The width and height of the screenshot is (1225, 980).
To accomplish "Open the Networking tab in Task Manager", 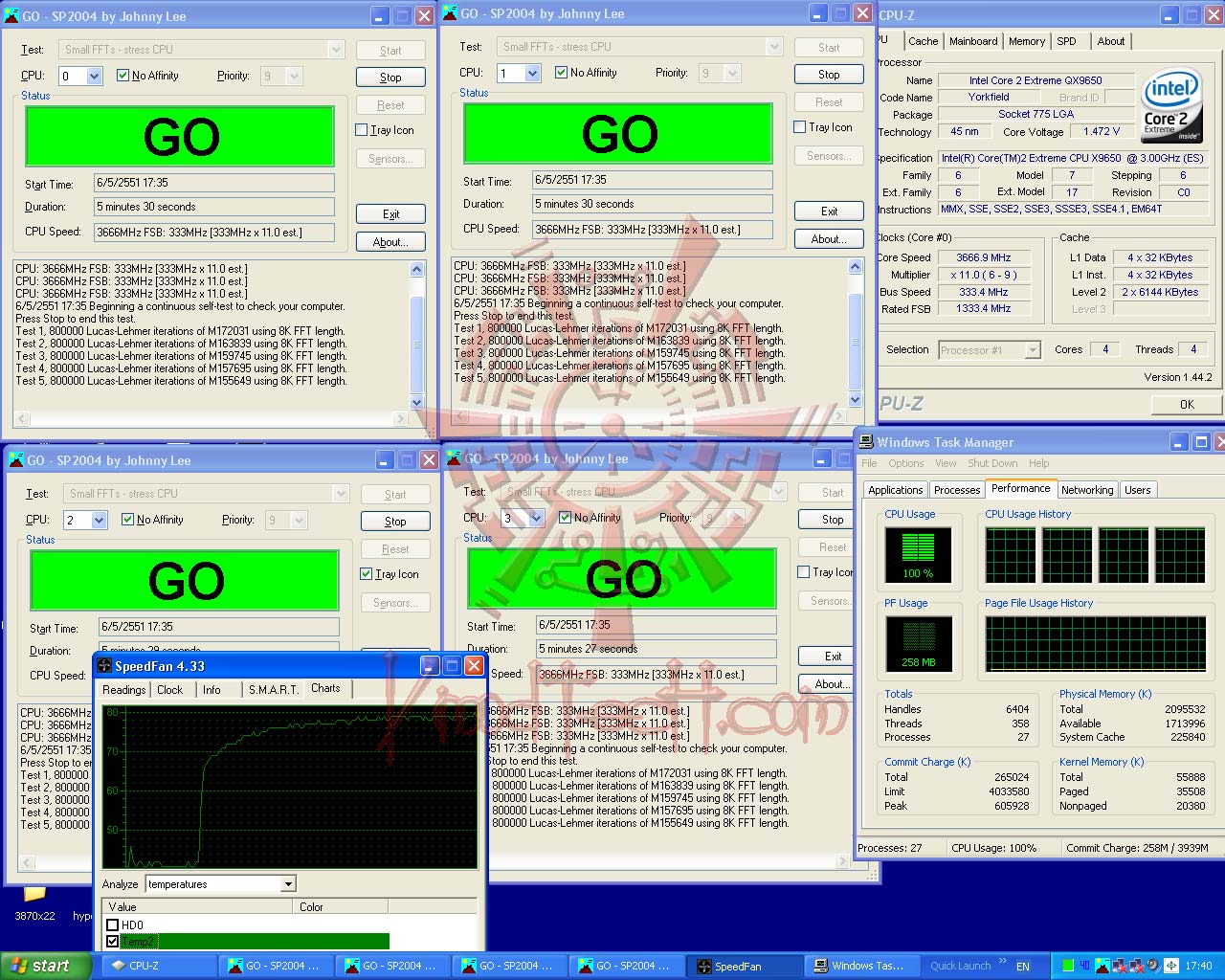I will 1087,490.
